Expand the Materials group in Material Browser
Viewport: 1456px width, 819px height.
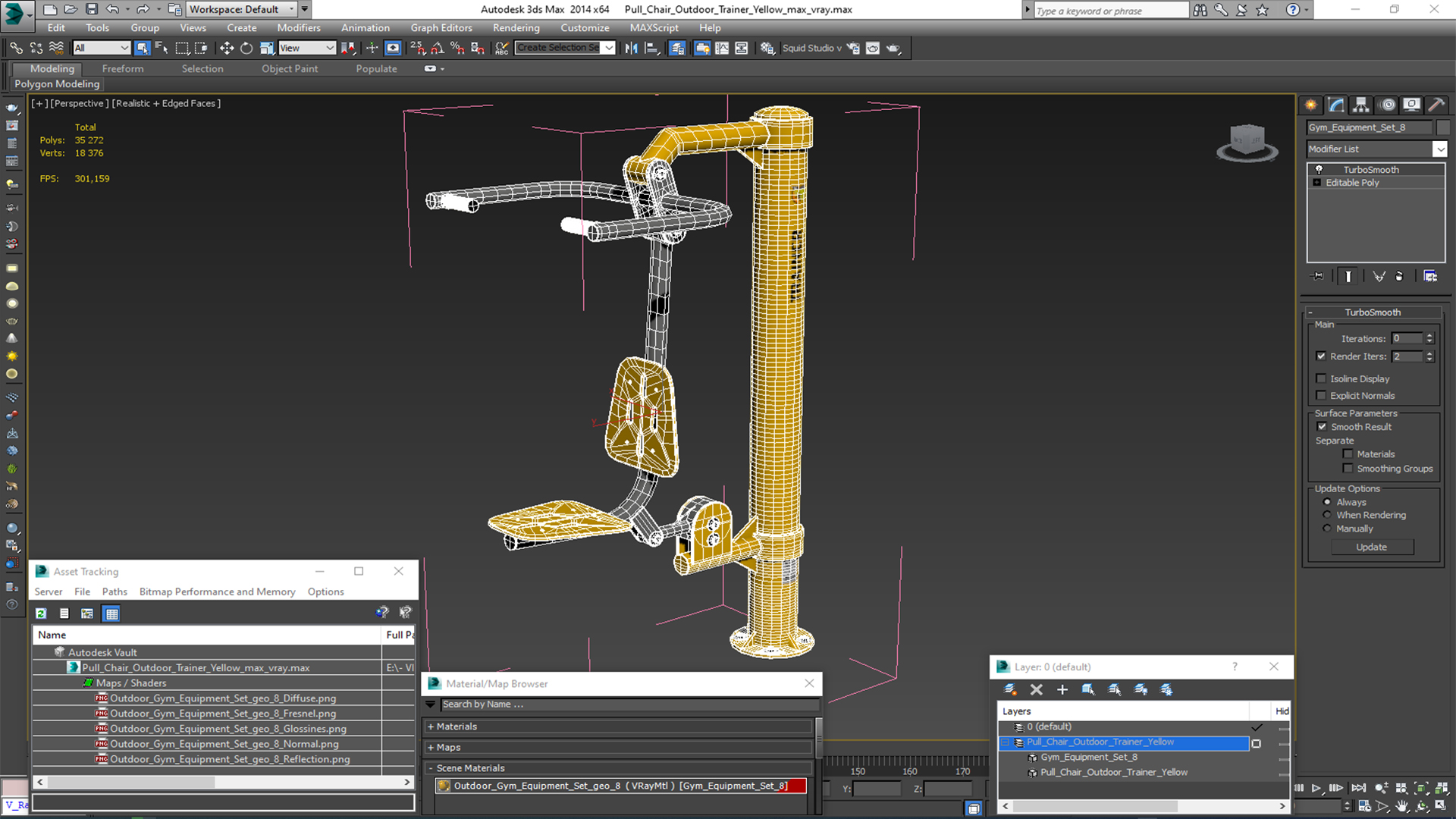[x=431, y=726]
